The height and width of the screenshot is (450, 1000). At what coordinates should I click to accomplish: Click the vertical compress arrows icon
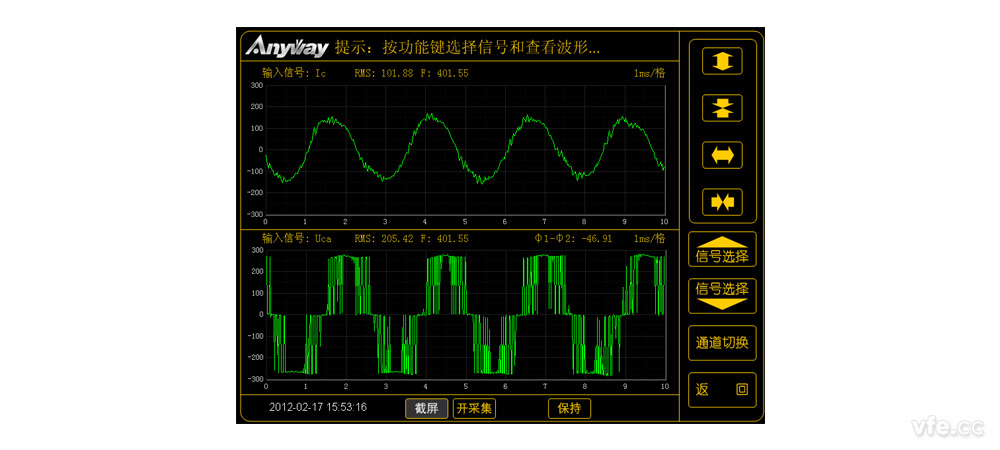722,108
